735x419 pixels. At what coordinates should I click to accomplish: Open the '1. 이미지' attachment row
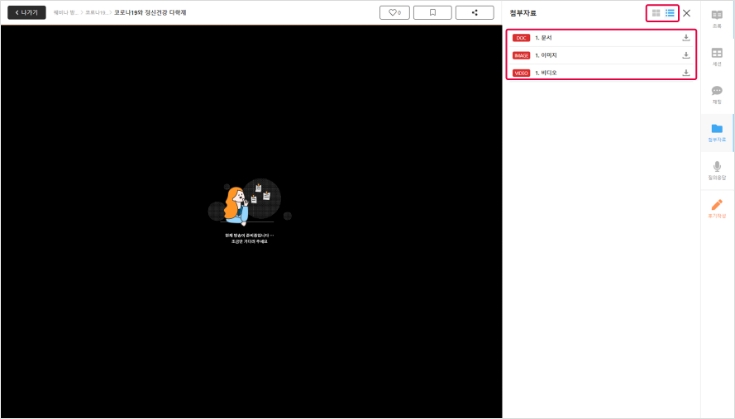coord(601,55)
